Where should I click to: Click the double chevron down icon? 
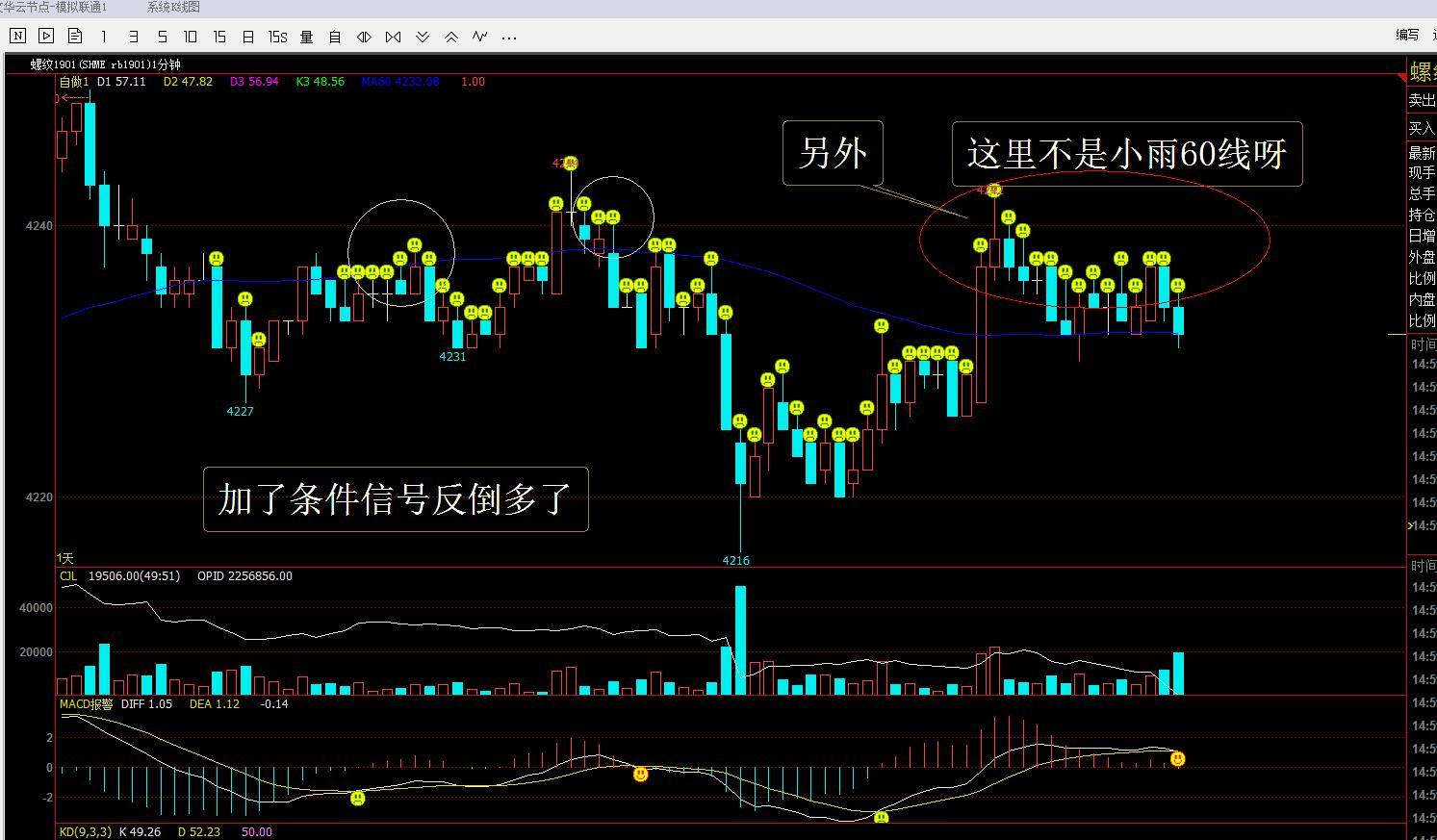click(423, 37)
